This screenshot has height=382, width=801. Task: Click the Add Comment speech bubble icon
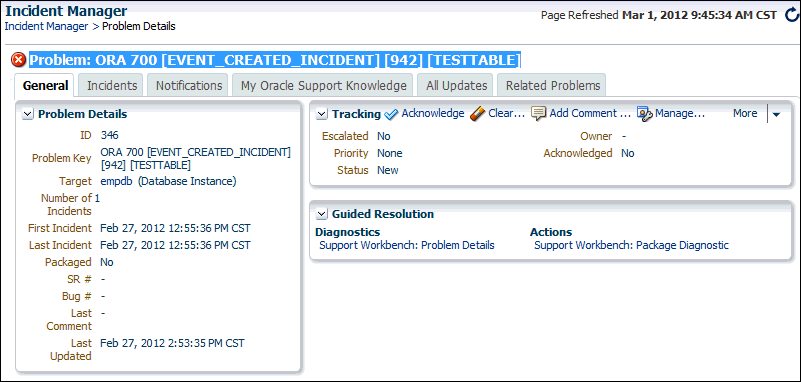[539, 113]
